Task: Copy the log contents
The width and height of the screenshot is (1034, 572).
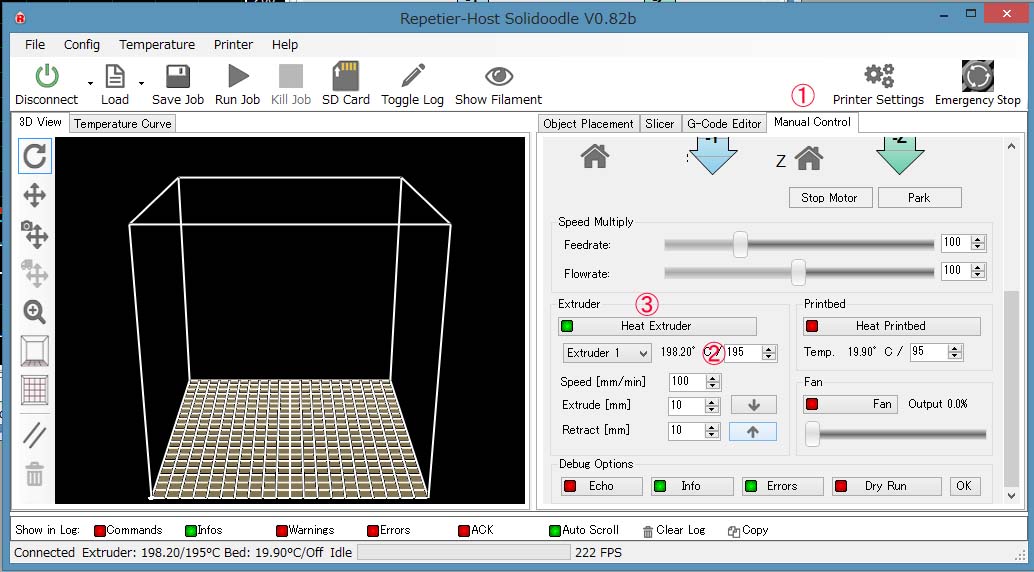Action: tap(748, 530)
